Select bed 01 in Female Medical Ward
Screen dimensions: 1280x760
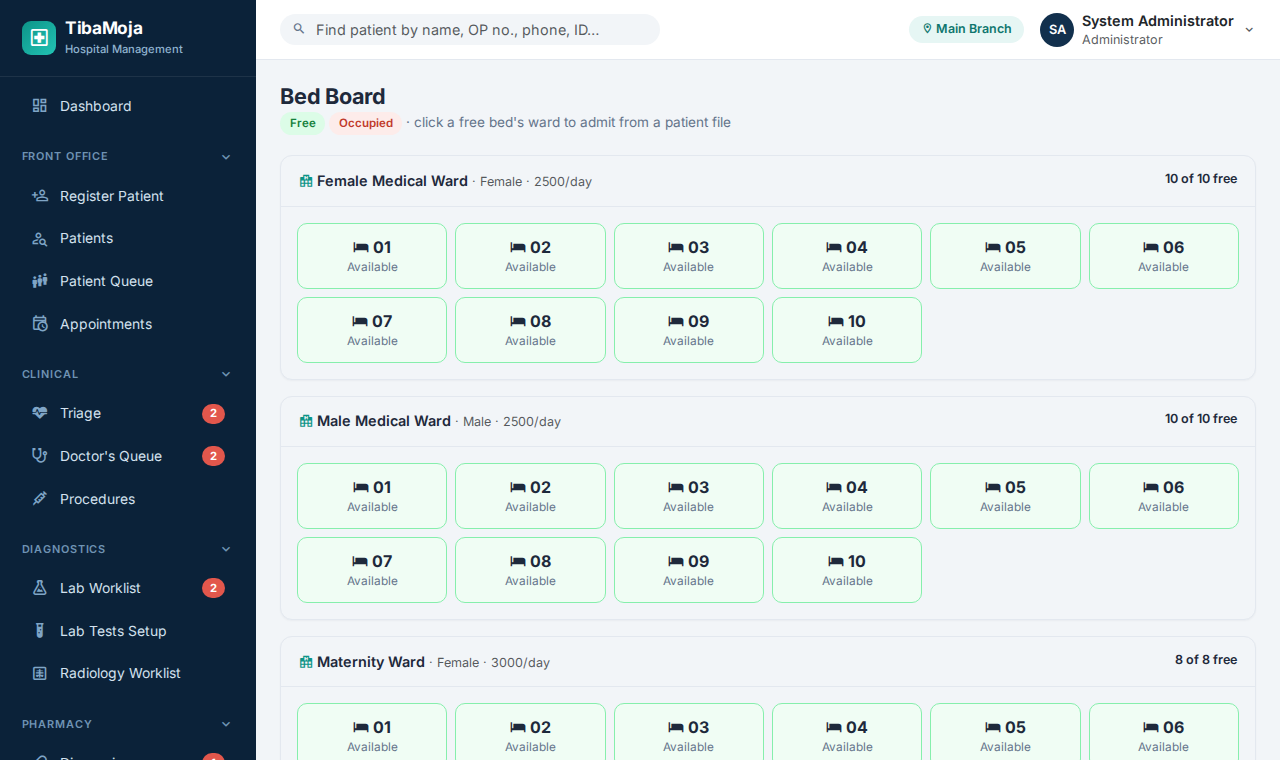[372, 256]
